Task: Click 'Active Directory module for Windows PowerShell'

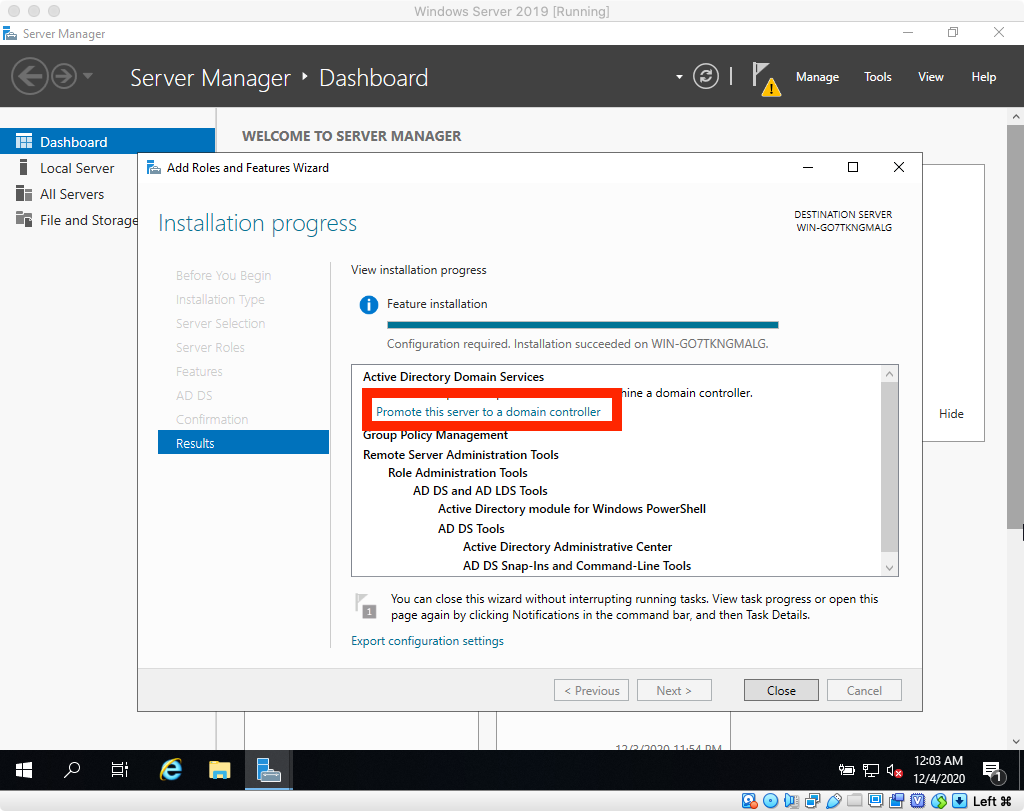Action: (x=571, y=509)
